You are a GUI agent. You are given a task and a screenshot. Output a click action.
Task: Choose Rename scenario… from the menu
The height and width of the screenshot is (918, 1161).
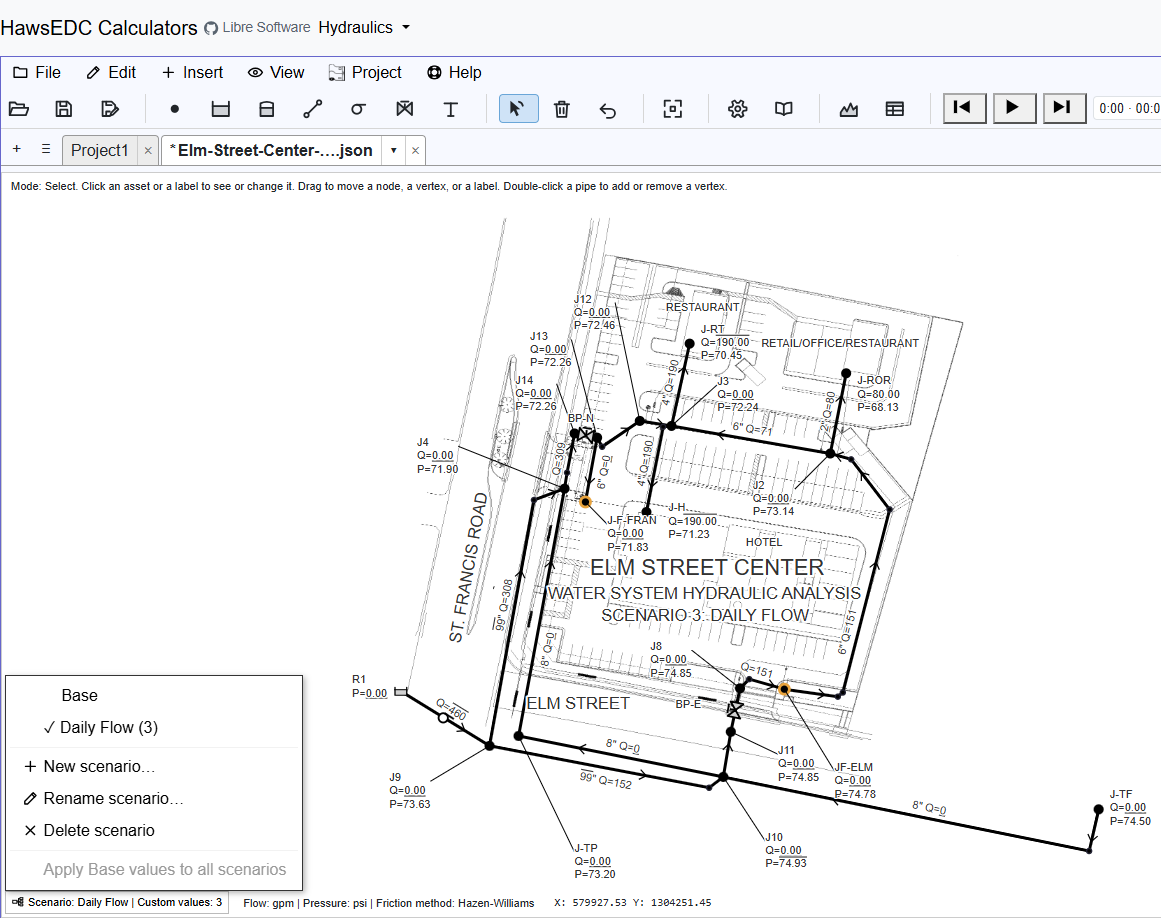(154, 798)
